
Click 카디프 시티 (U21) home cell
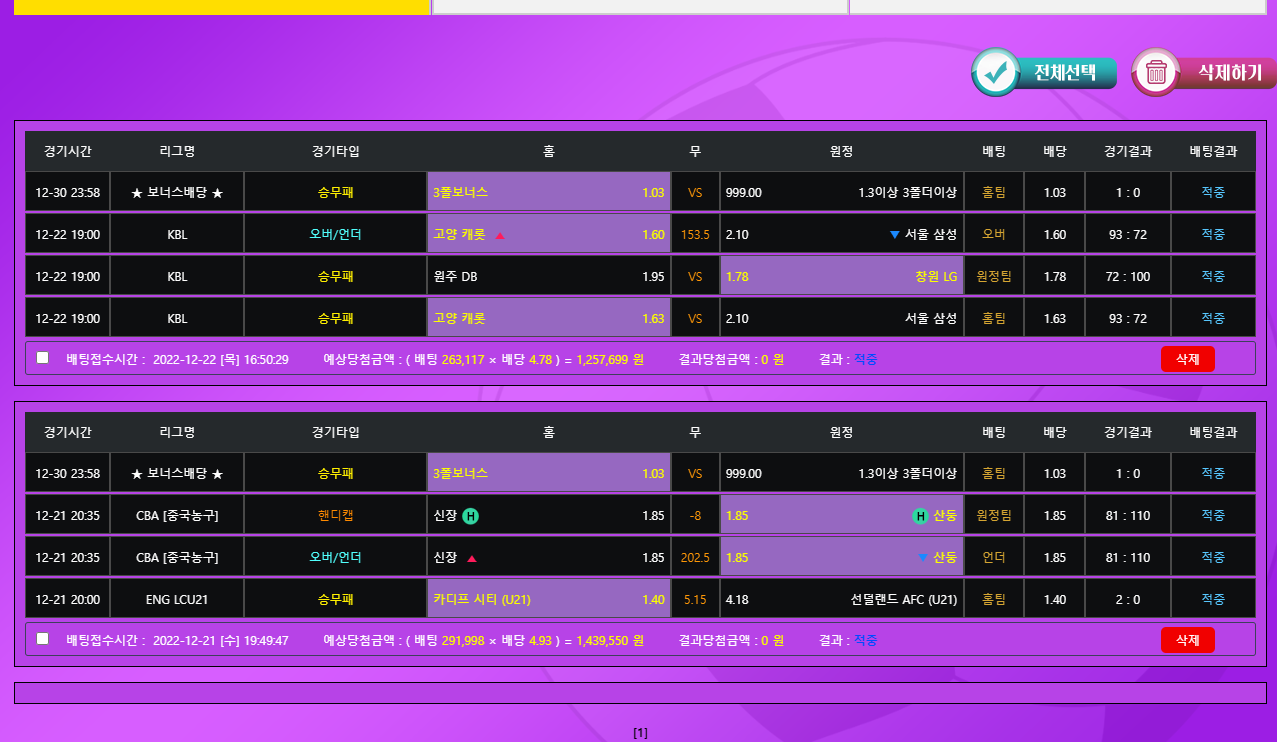[x=548, y=600]
